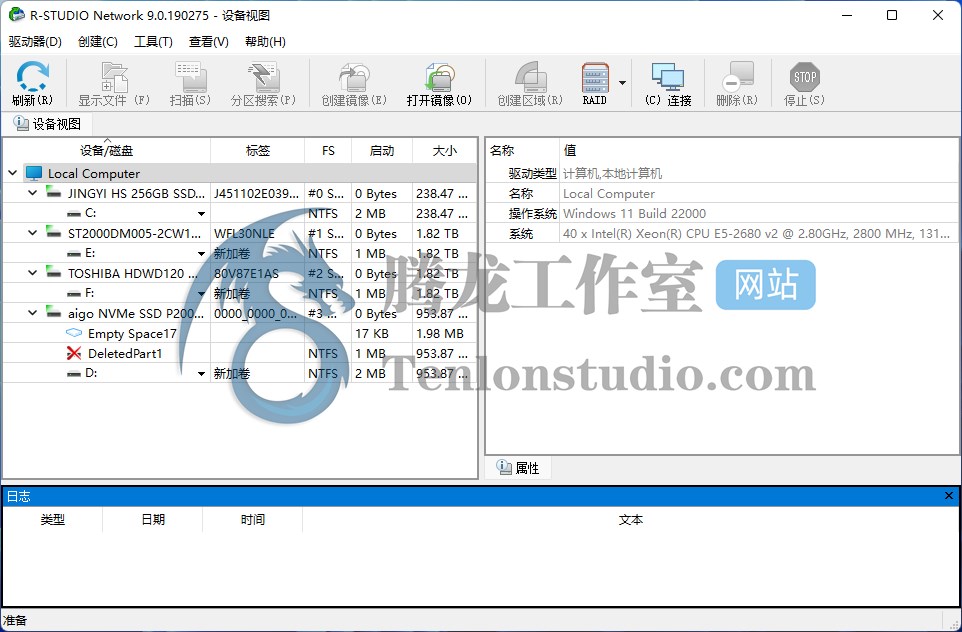Click the log 时间 column header
The image size is (962, 632).
(252, 520)
